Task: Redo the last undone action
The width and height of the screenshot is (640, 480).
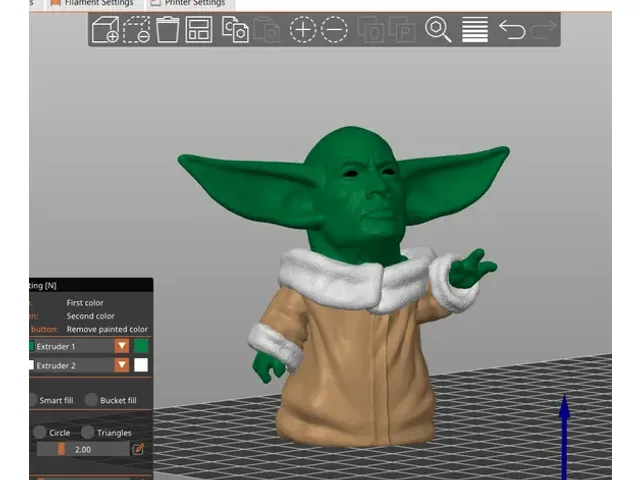Action: point(543,29)
